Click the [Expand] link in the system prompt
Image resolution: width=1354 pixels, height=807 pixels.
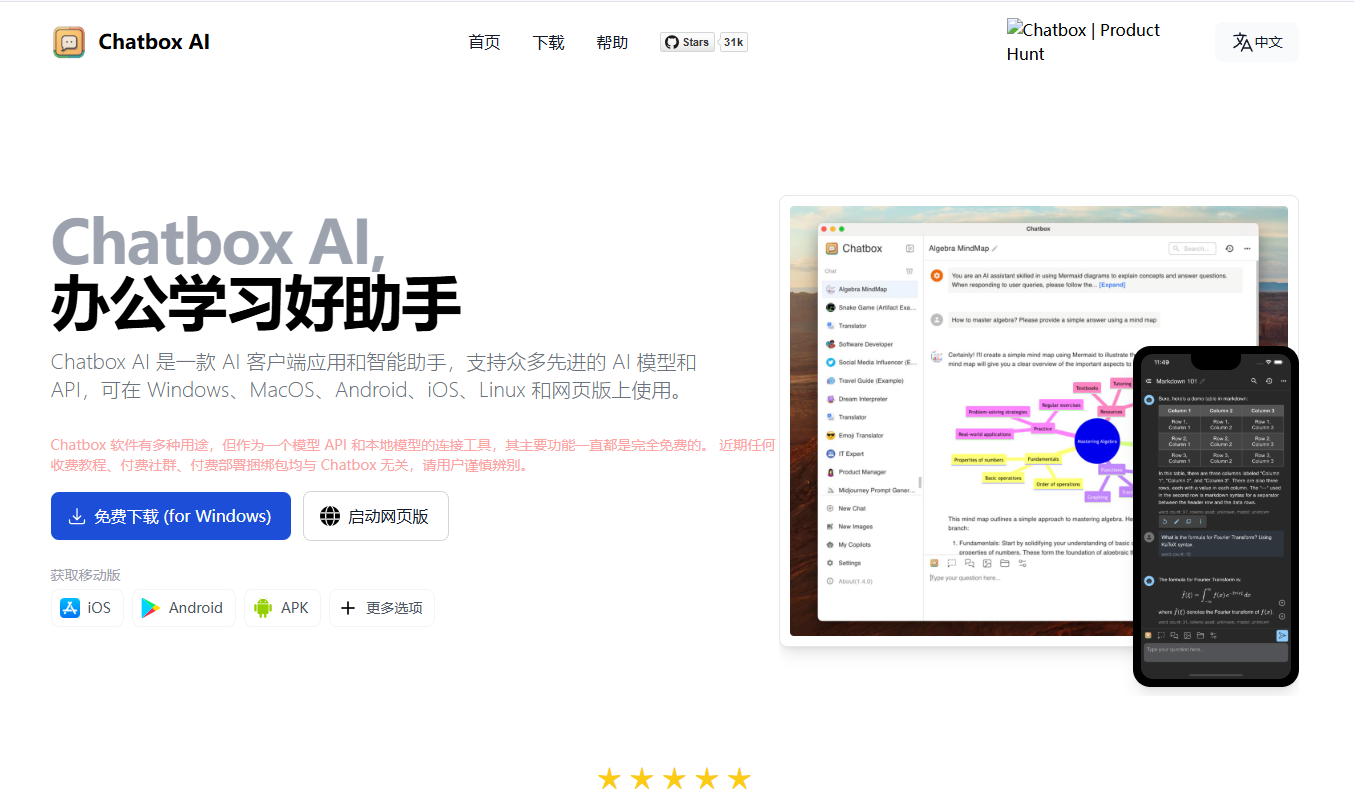pos(1112,285)
